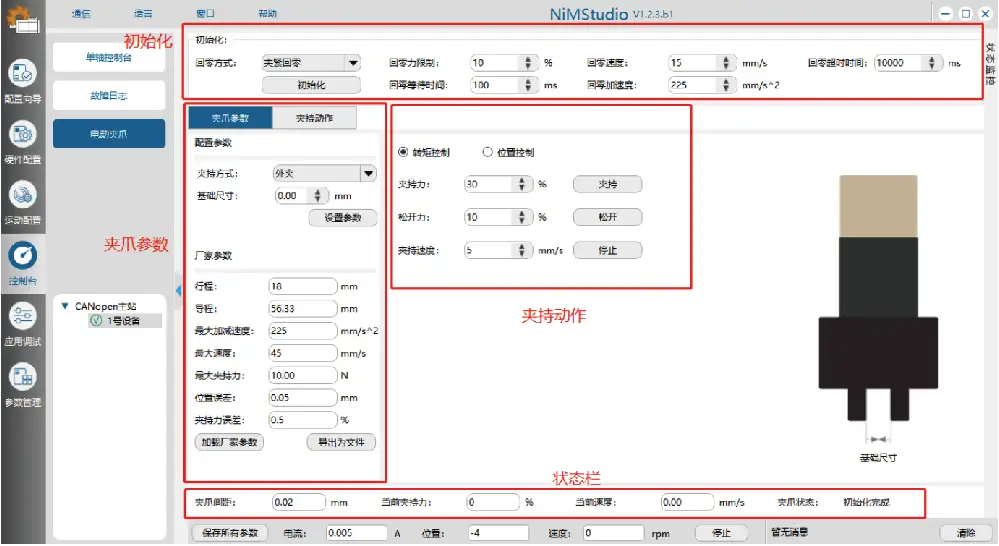The height and width of the screenshot is (546, 999).
Task: Open the 硬件配置 sidebar icon
Action: 22,134
